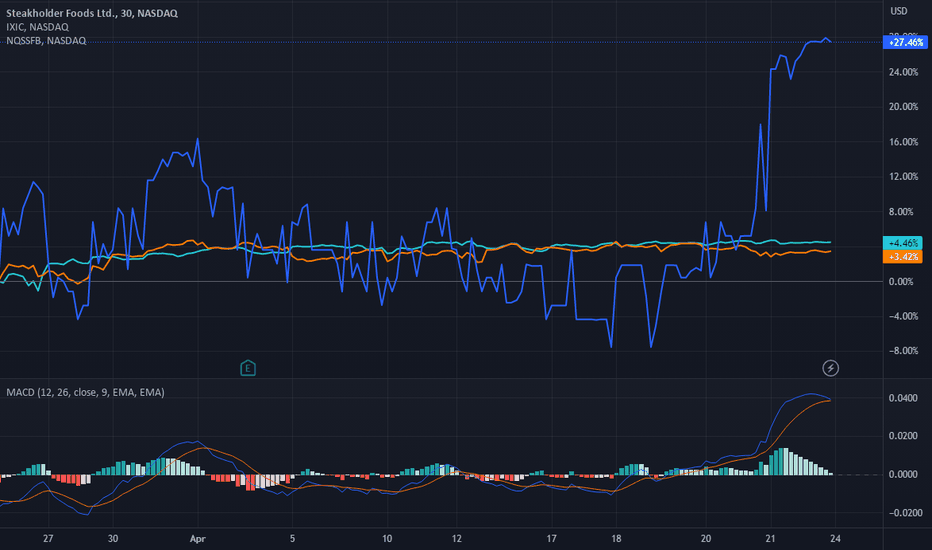The image size is (932, 550).
Task: Click the 30 date label on time axis
Action: [112, 538]
